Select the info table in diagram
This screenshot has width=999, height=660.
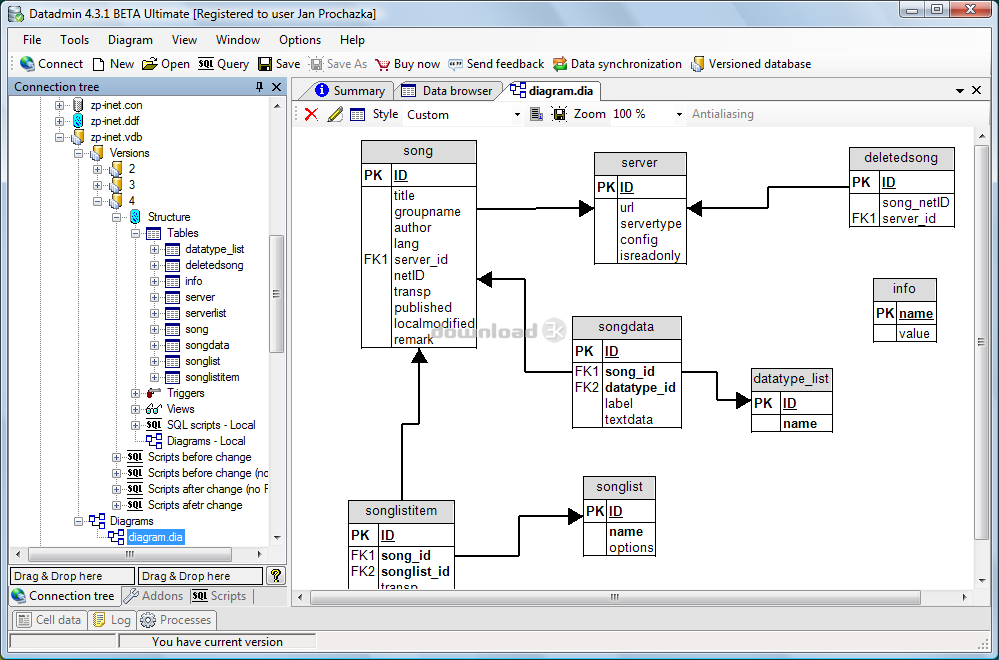click(x=904, y=310)
